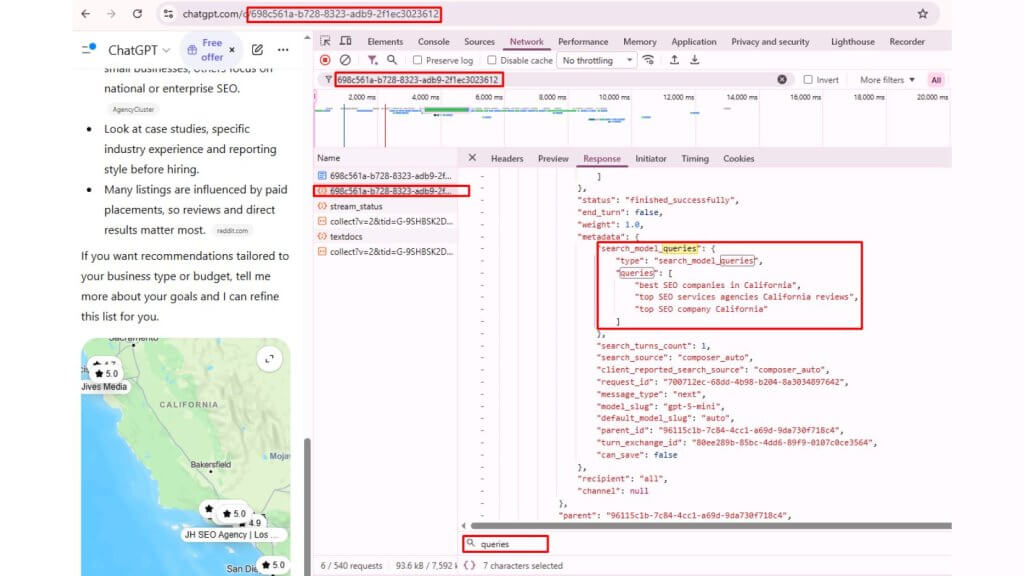Click the response horizontal scrollbar

pos(711,525)
